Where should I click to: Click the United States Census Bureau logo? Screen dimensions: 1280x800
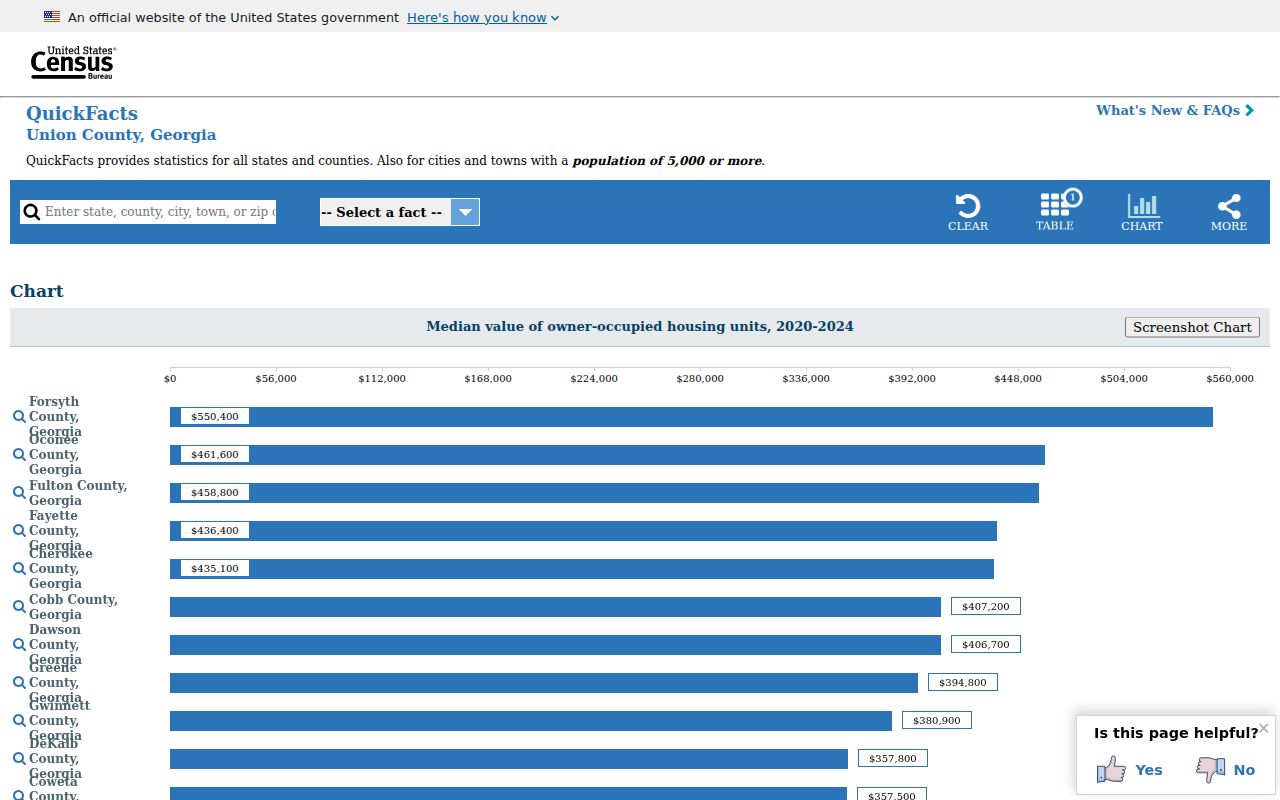[73, 63]
